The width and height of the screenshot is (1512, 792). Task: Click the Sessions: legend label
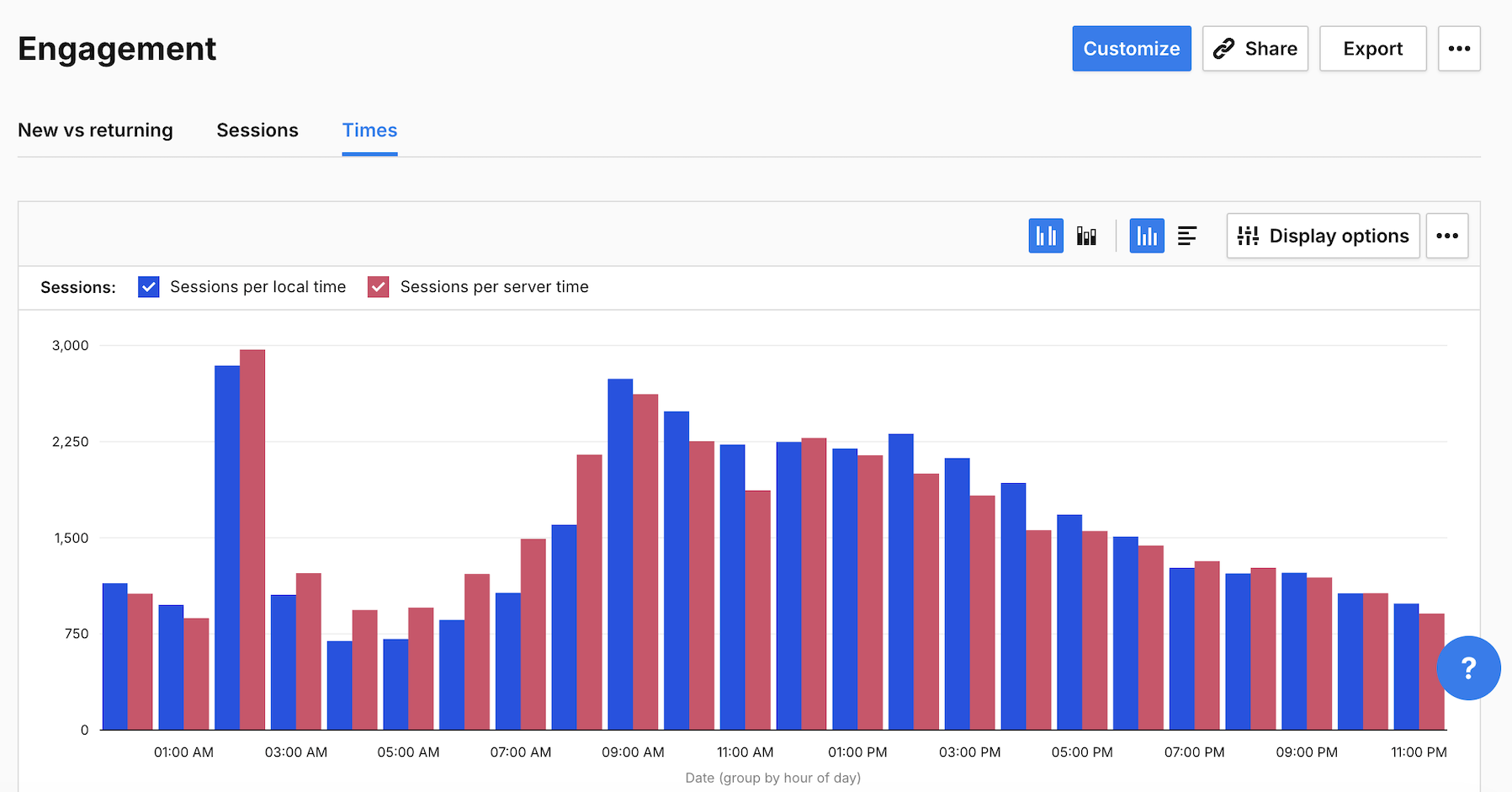point(78,287)
